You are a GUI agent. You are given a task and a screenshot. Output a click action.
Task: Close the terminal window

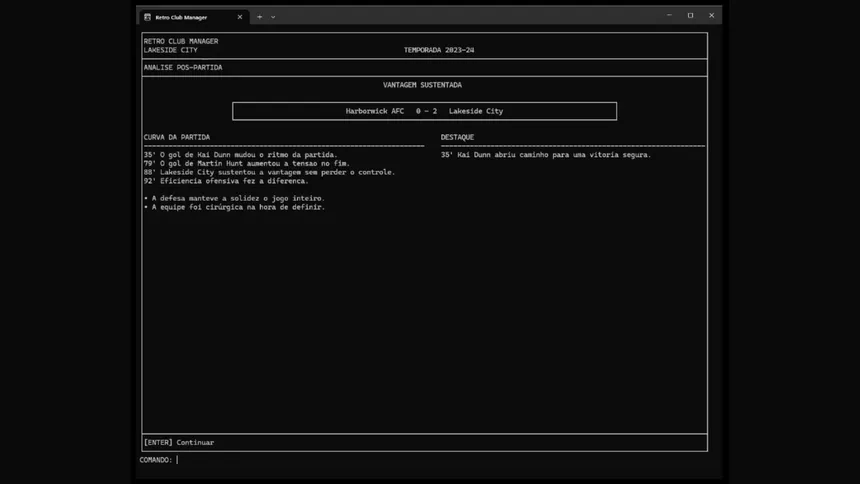[x=711, y=15]
